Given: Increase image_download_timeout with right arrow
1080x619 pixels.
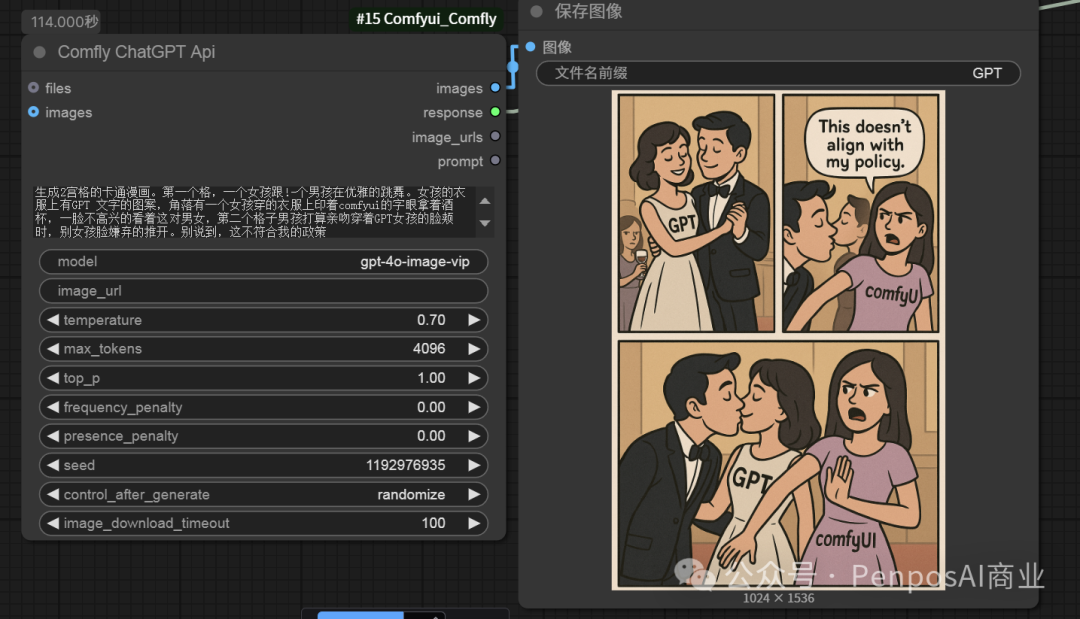Looking at the screenshot, I should tap(474, 523).
